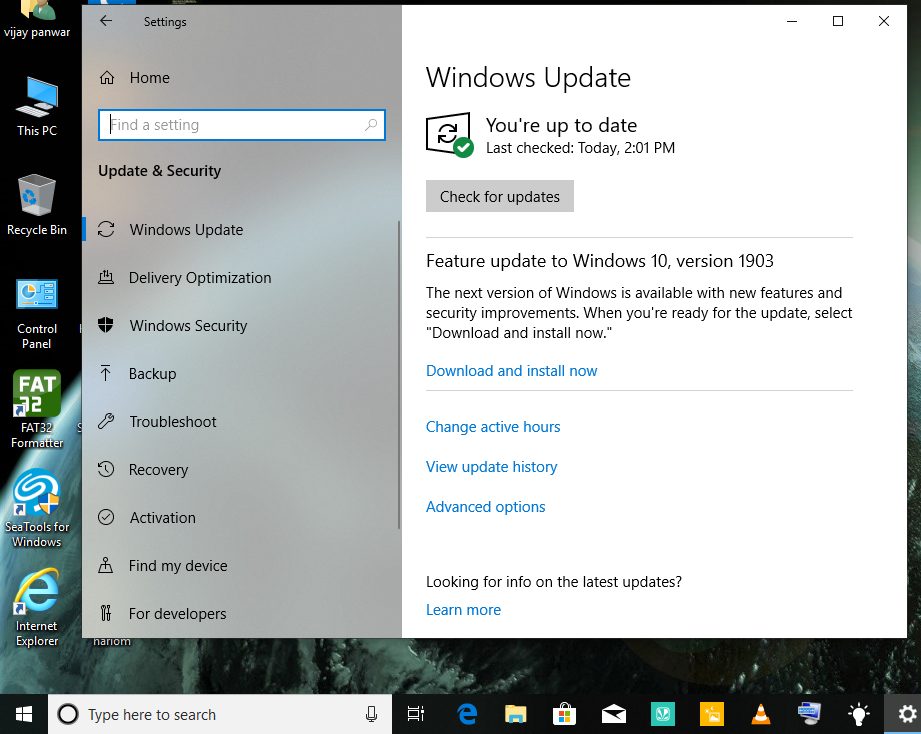The image size is (921, 734).
Task: Click Type here to search box
Action: (x=220, y=714)
